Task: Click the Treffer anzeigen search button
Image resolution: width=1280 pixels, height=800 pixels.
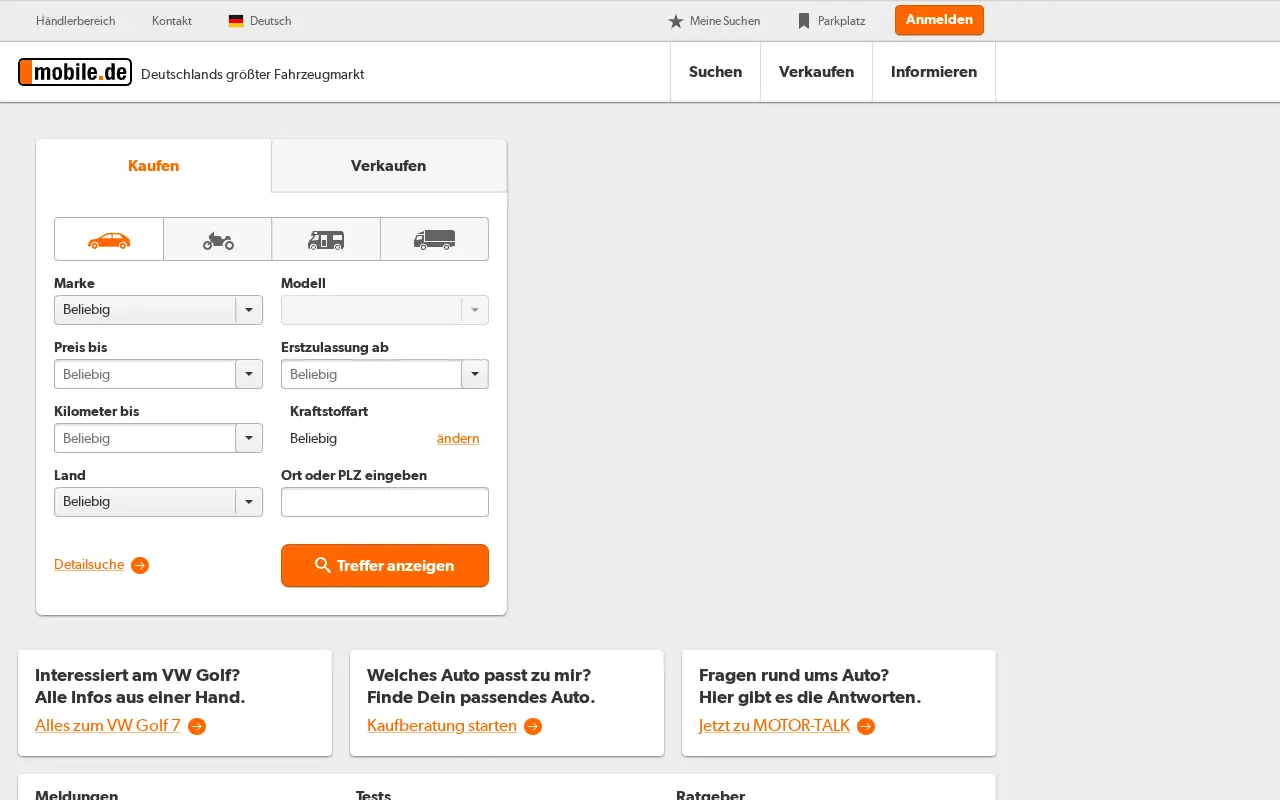Action: pos(385,566)
